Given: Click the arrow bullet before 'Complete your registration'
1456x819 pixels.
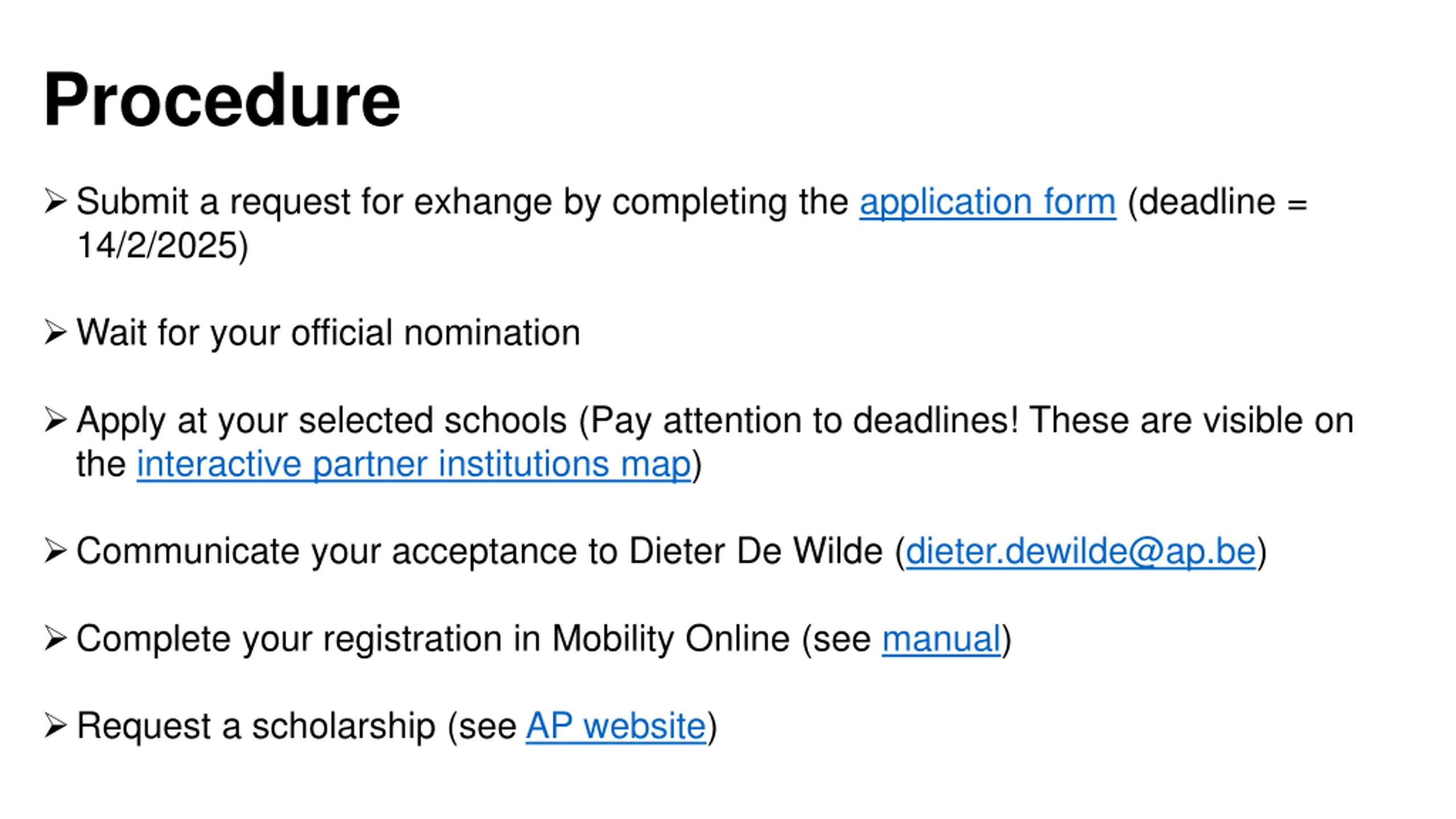Looking at the screenshot, I should coord(56,638).
